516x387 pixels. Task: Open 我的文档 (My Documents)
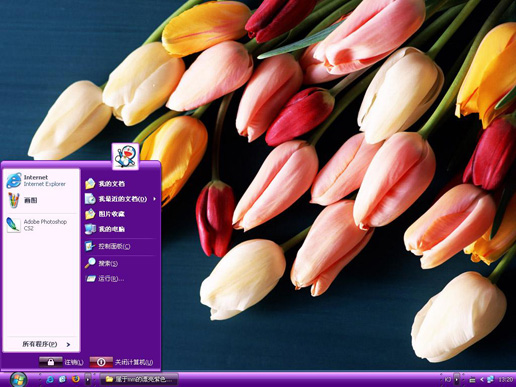pos(120,184)
